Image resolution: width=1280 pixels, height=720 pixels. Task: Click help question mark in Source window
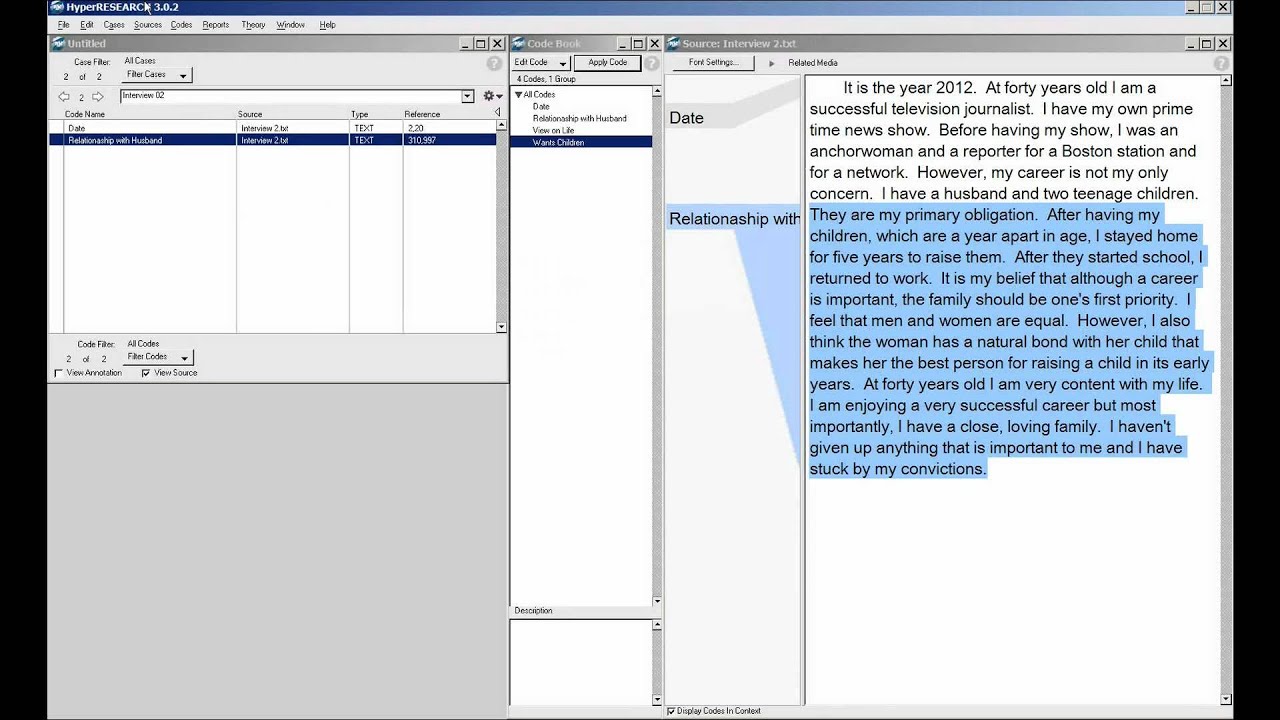click(1221, 63)
